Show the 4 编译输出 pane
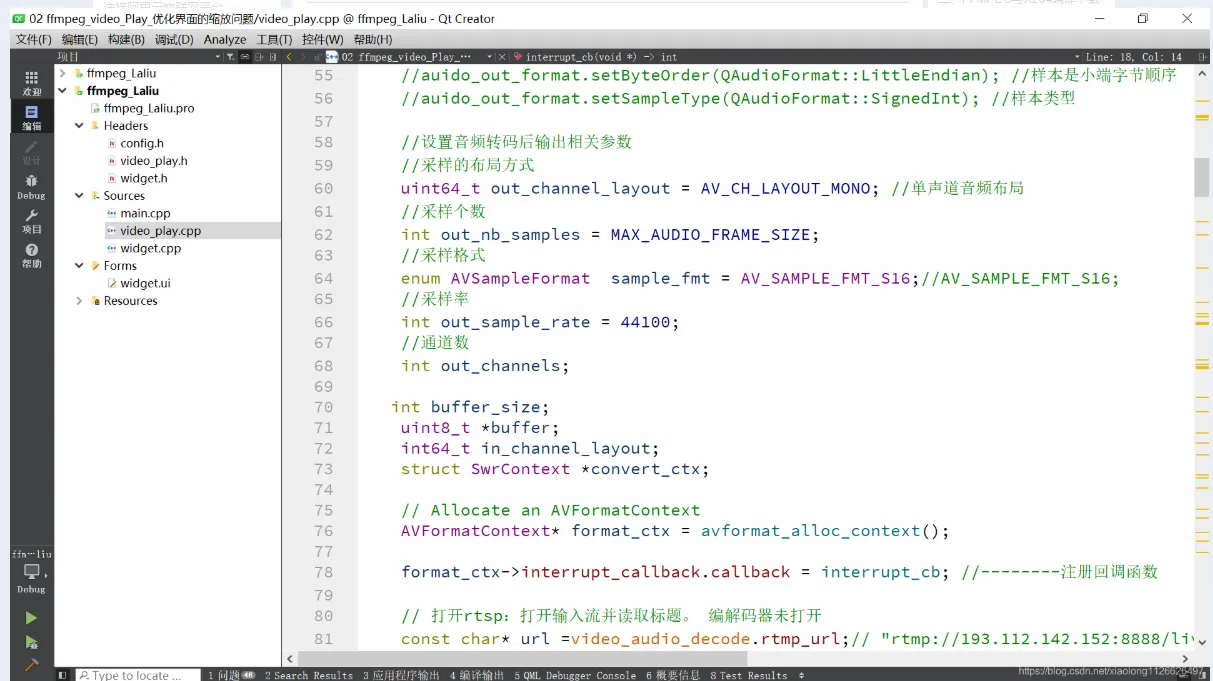The width and height of the screenshot is (1213, 681). (x=477, y=675)
